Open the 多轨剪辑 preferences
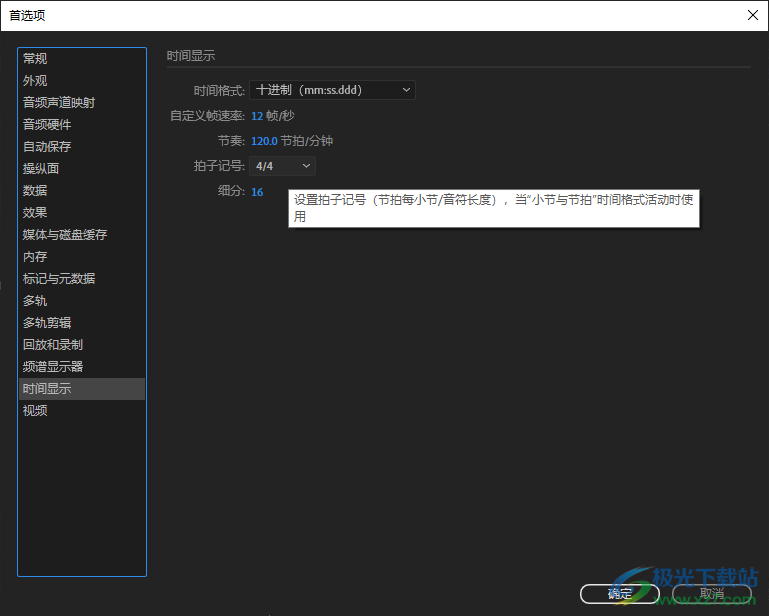Image resolution: width=769 pixels, height=616 pixels. (x=48, y=323)
